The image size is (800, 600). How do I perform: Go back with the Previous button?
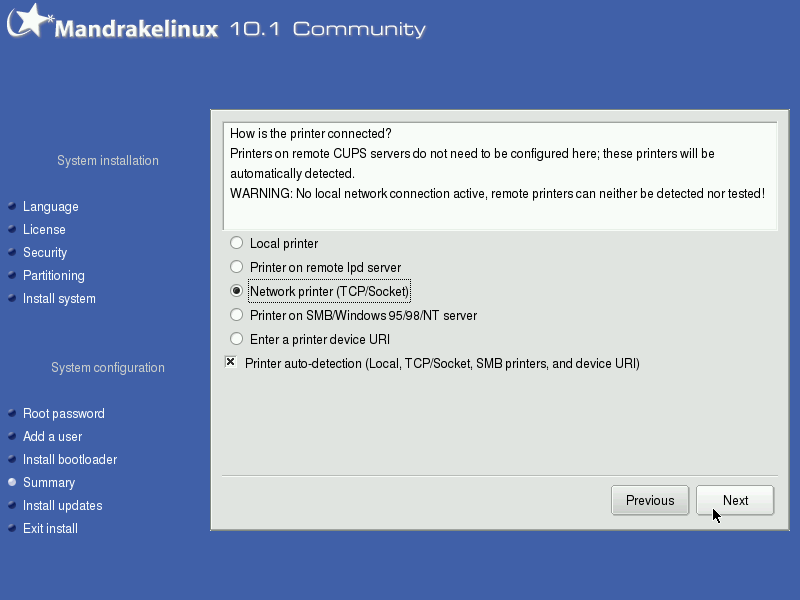(x=650, y=500)
